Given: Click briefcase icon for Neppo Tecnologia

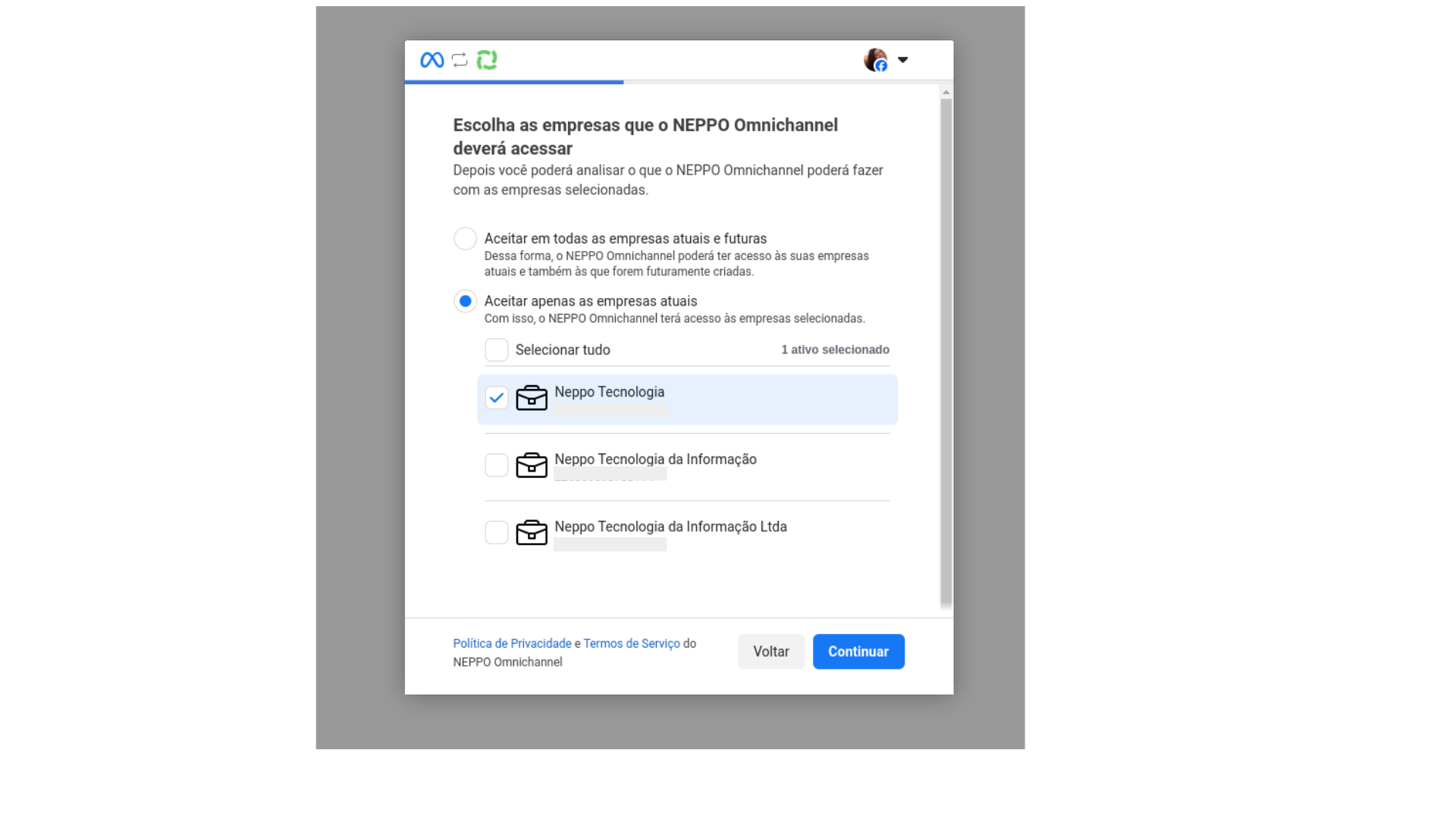Looking at the screenshot, I should coord(532,397).
